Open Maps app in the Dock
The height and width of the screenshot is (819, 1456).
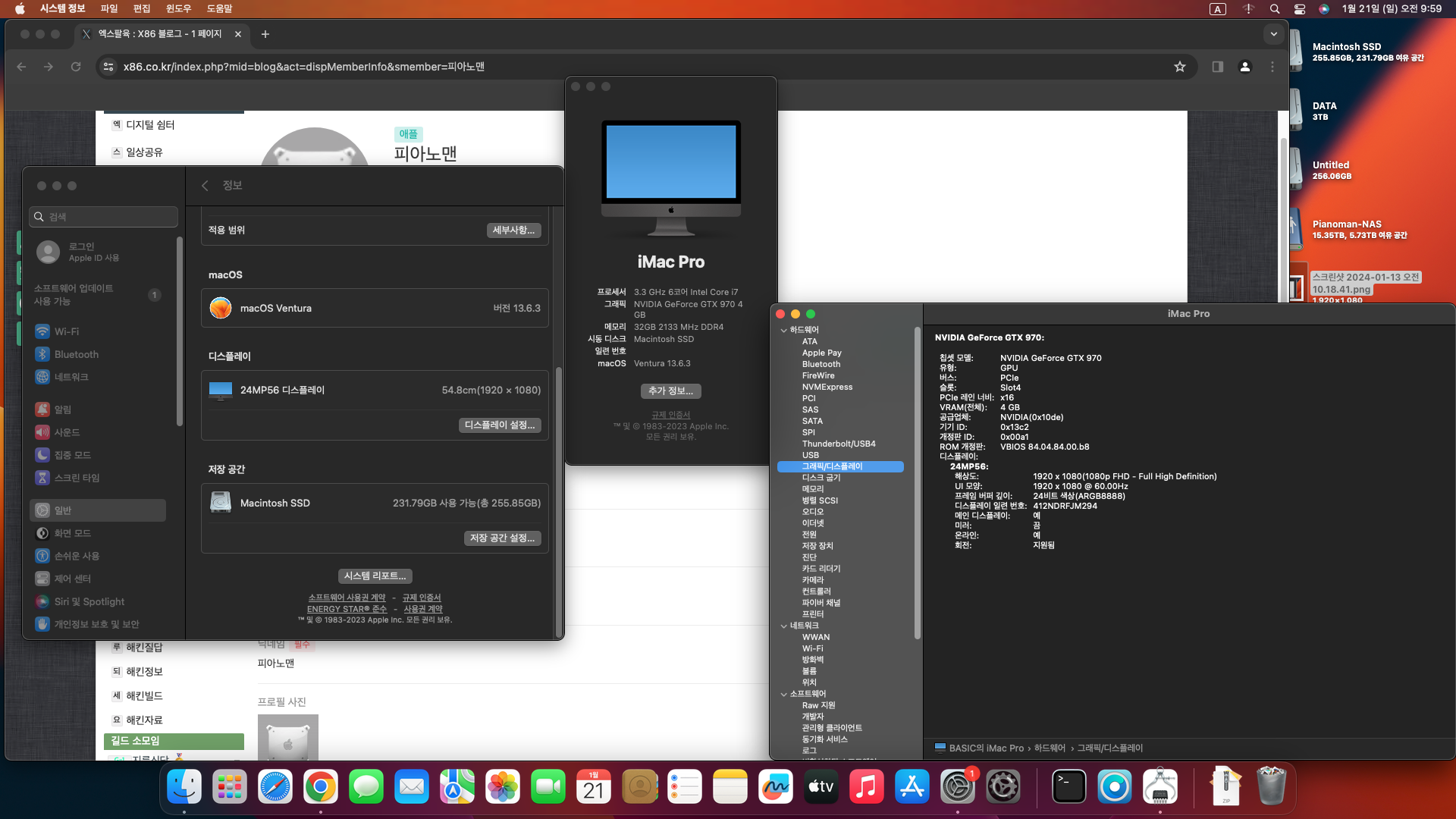(x=457, y=787)
